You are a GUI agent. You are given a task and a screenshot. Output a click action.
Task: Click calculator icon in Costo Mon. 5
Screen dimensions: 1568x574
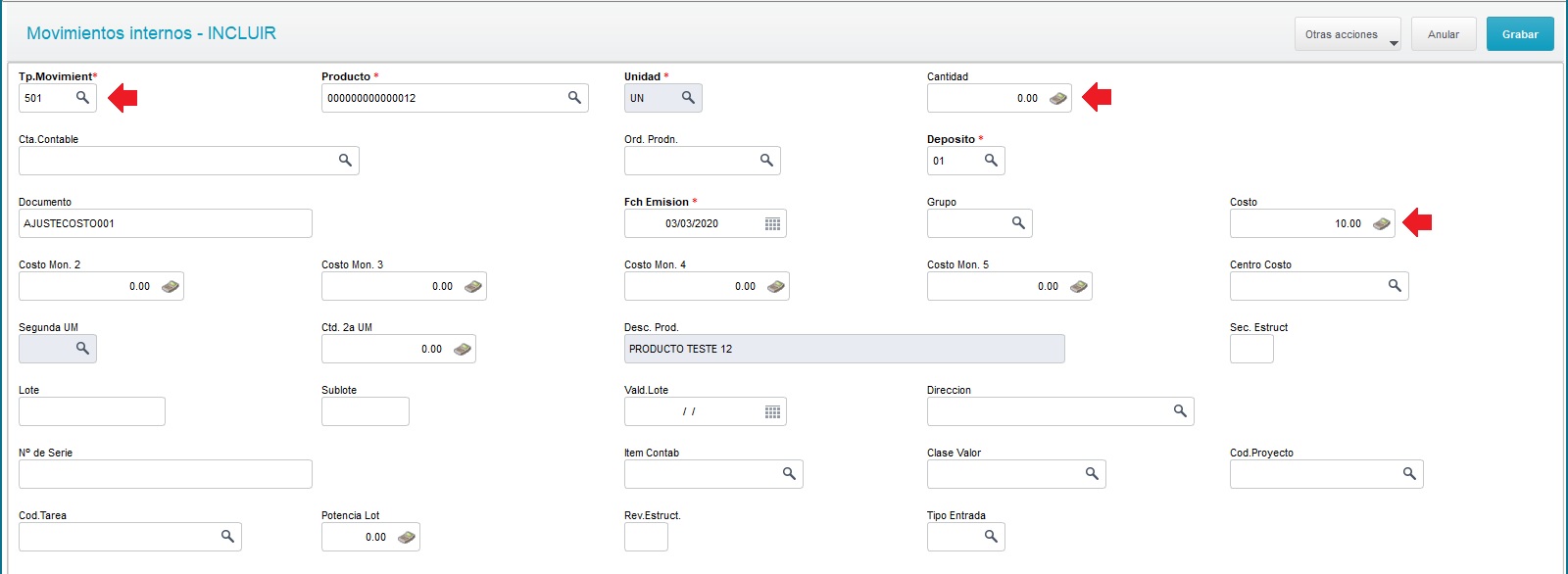click(x=1078, y=286)
